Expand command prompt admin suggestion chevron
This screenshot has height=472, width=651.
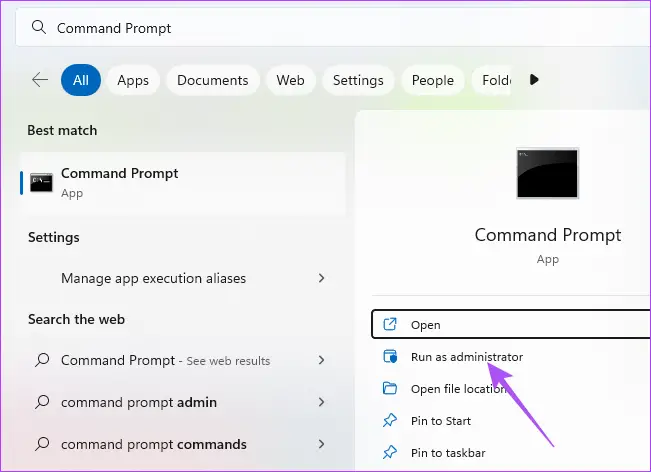coord(321,402)
